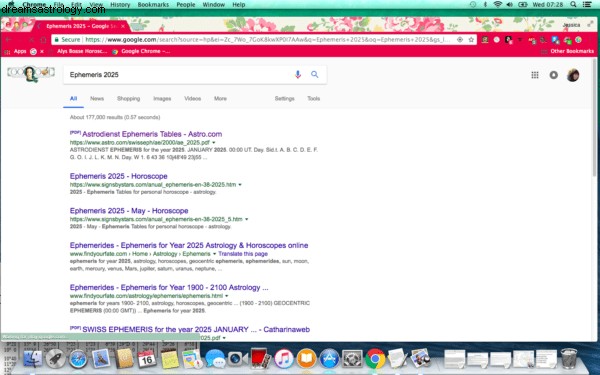Image resolution: width=600 pixels, height=375 pixels.
Task: Expand arrow after findyourfate Ephemeris breadcrumb
Action: click(x=214, y=254)
